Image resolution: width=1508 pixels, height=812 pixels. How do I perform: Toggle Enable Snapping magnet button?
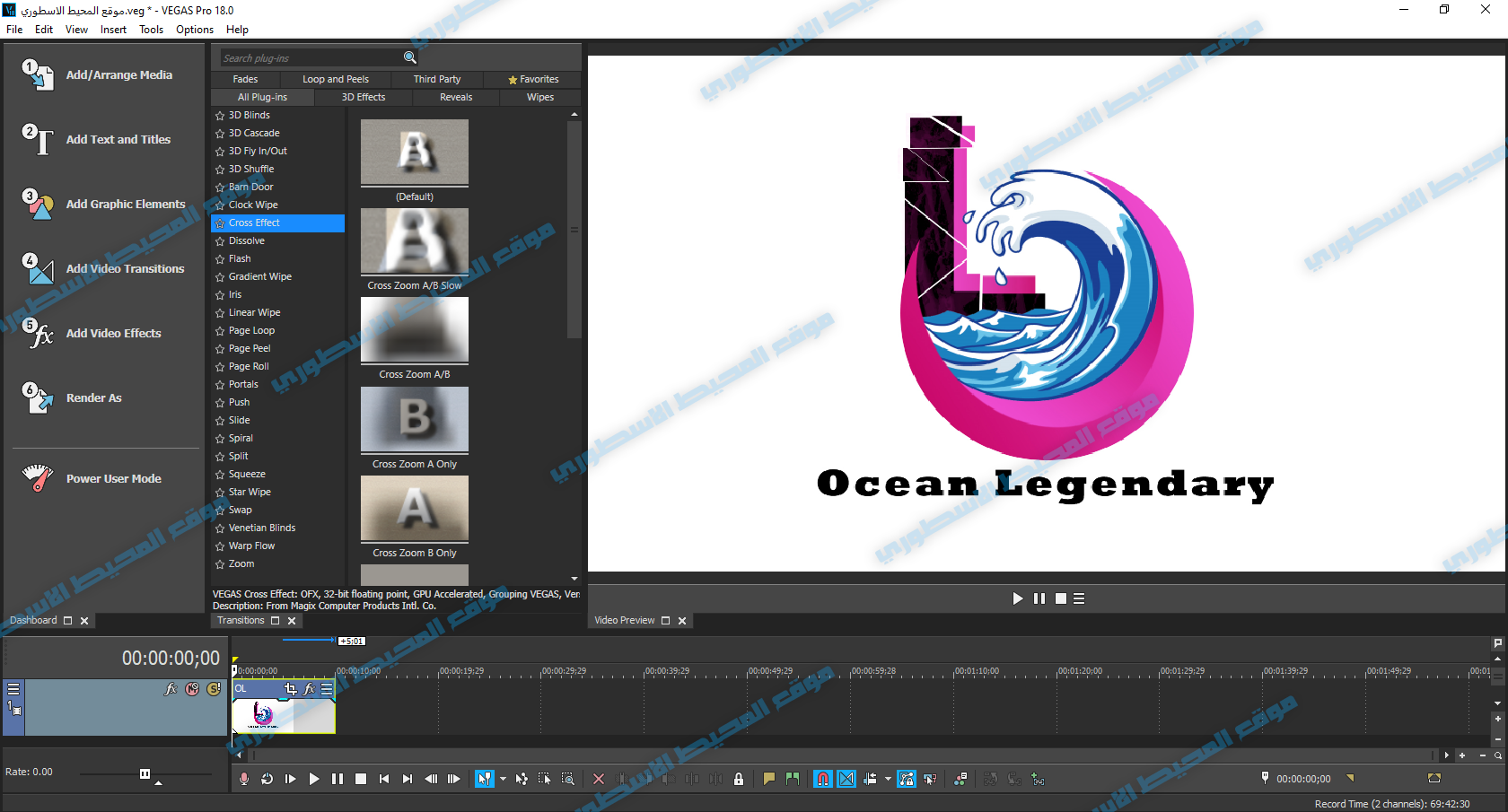click(823, 779)
